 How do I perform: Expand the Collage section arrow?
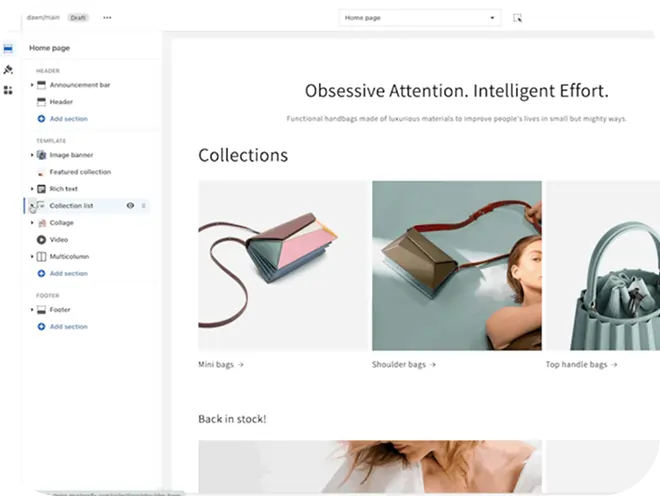point(32,223)
